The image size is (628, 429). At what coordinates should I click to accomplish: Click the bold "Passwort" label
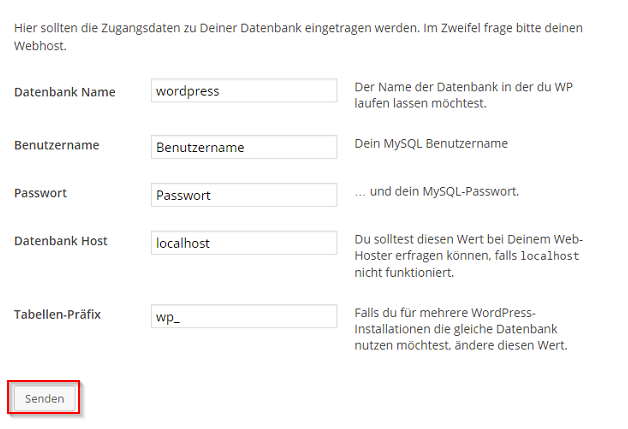pos(40,193)
